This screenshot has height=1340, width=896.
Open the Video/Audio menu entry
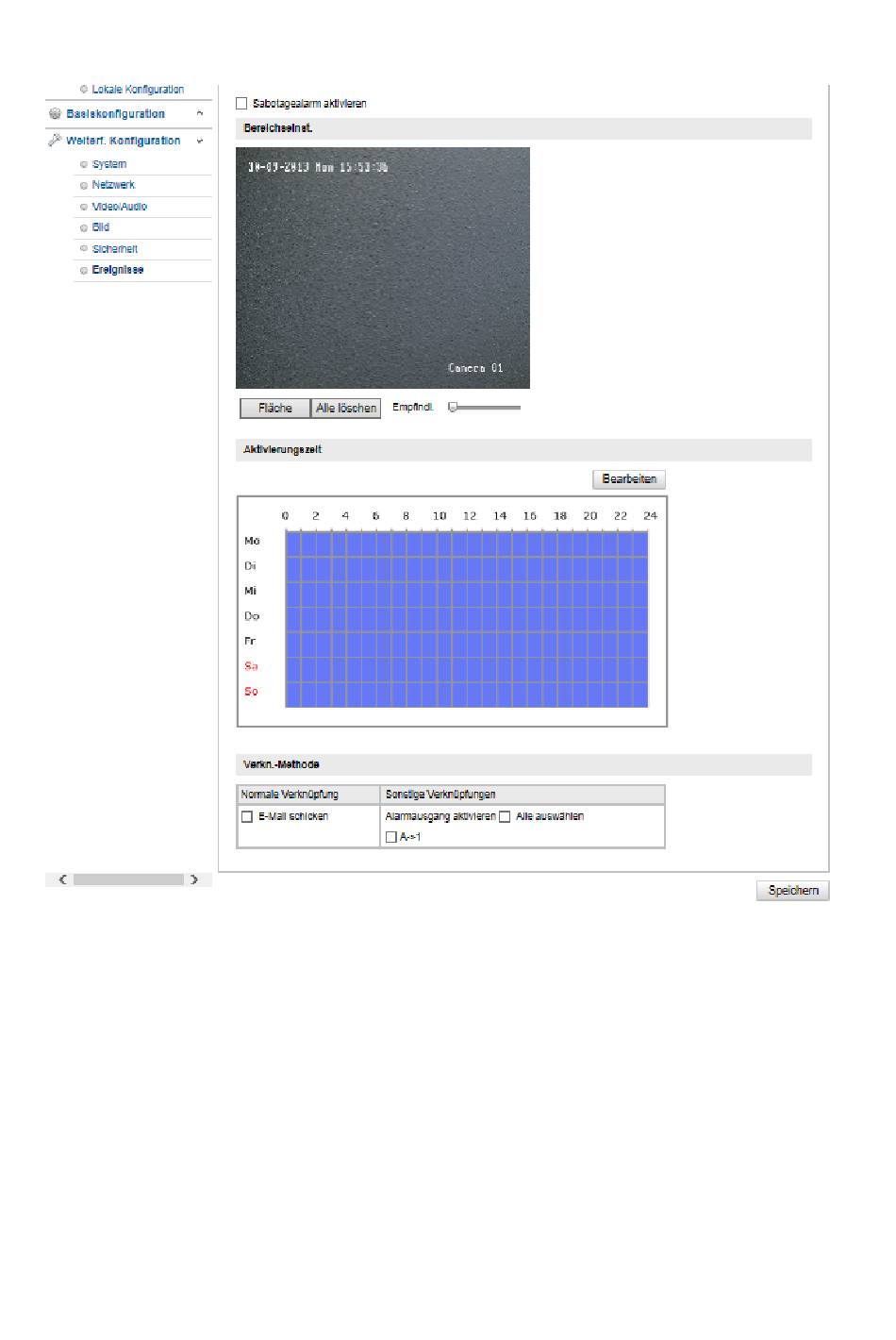pyautogui.click(x=120, y=207)
